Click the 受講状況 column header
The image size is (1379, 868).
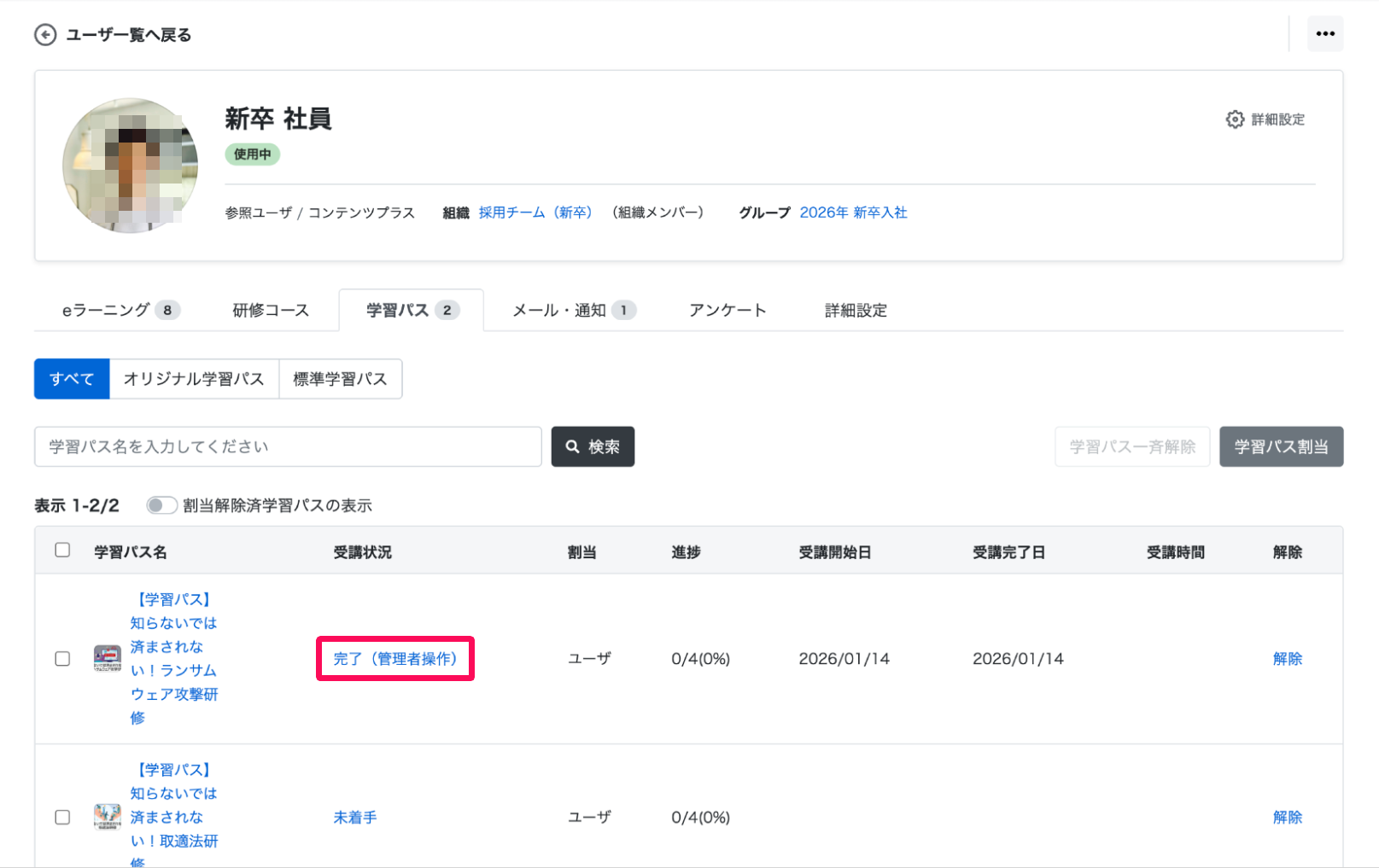point(363,552)
